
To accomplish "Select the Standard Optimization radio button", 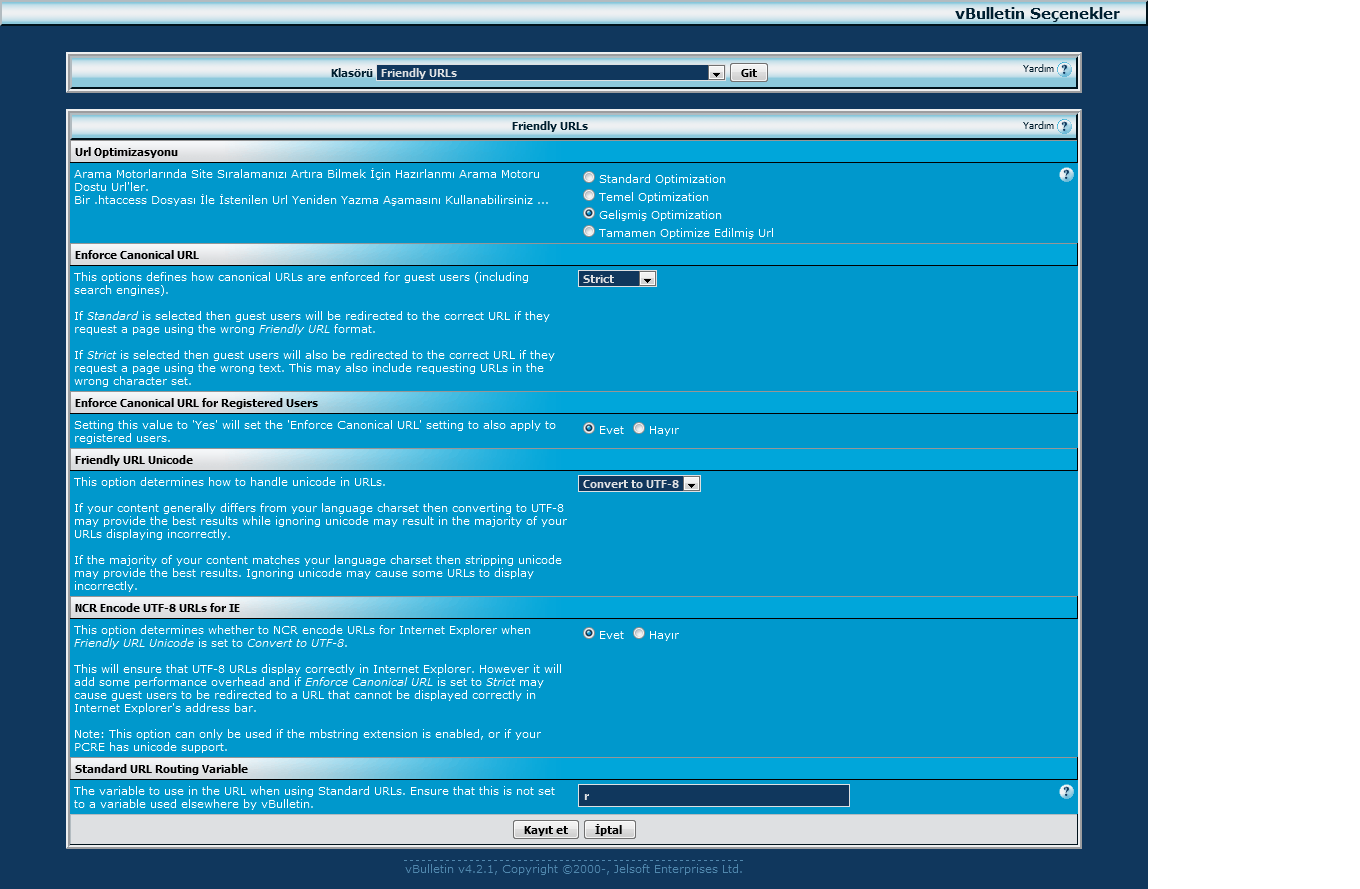I will click(x=589, y=177).
